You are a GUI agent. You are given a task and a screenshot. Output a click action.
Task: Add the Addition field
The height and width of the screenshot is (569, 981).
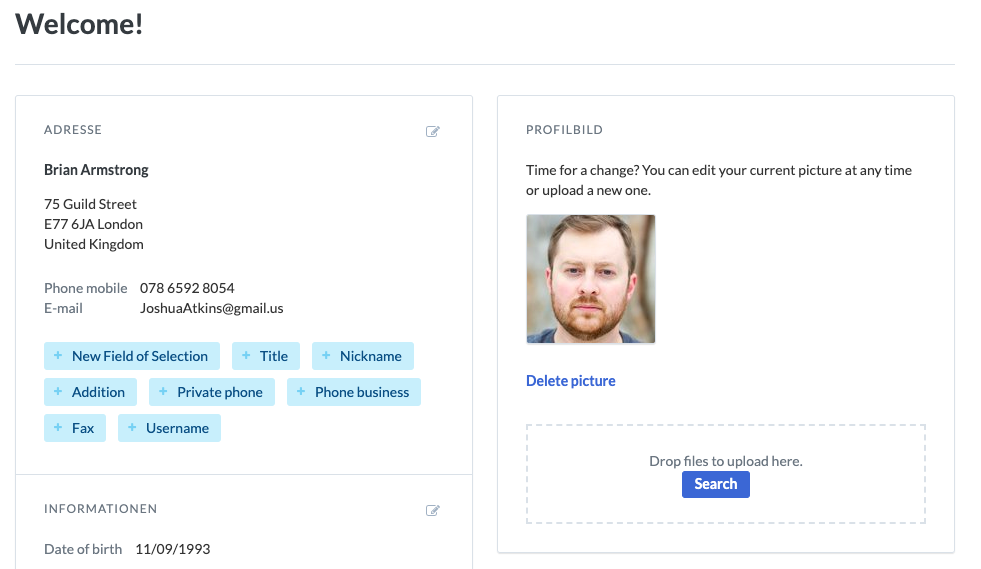click(90, 392)
